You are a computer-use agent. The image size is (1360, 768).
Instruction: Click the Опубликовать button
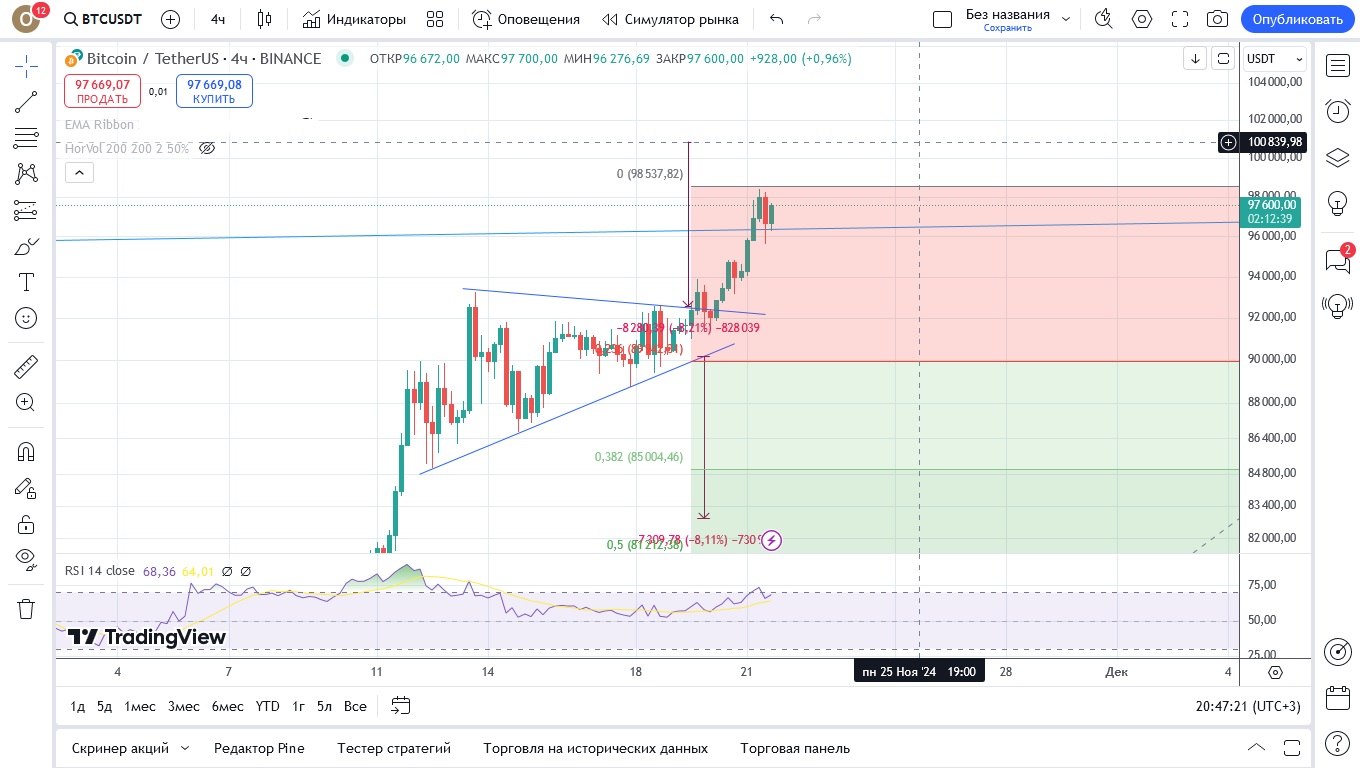1297,19
